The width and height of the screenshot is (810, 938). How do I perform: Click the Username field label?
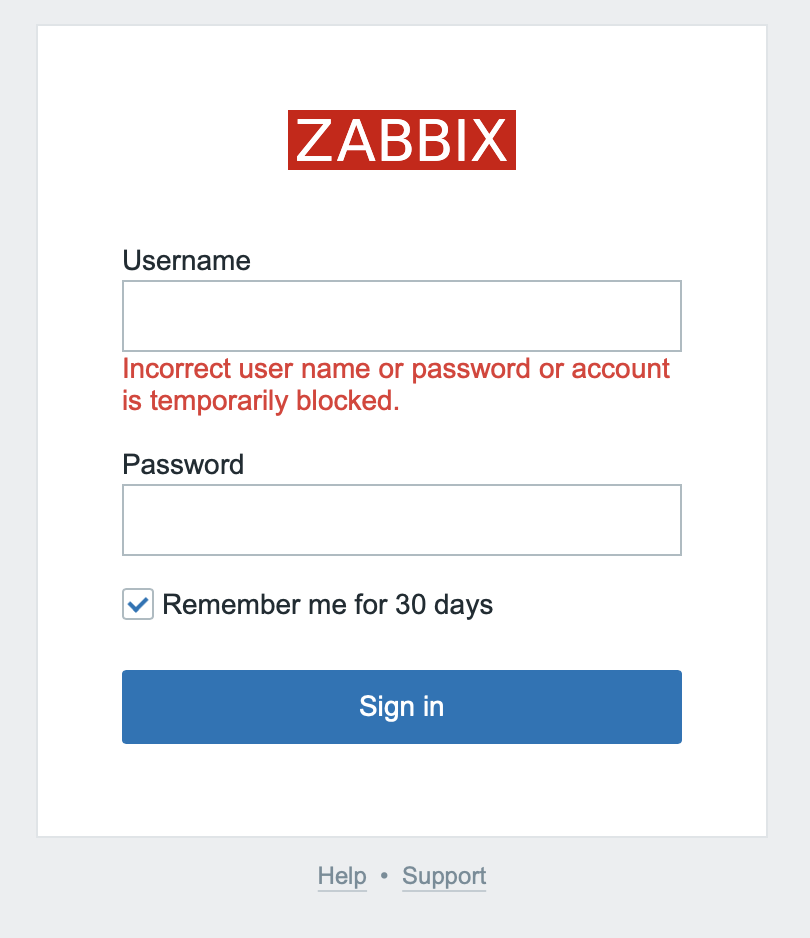(x=186, y=261)
